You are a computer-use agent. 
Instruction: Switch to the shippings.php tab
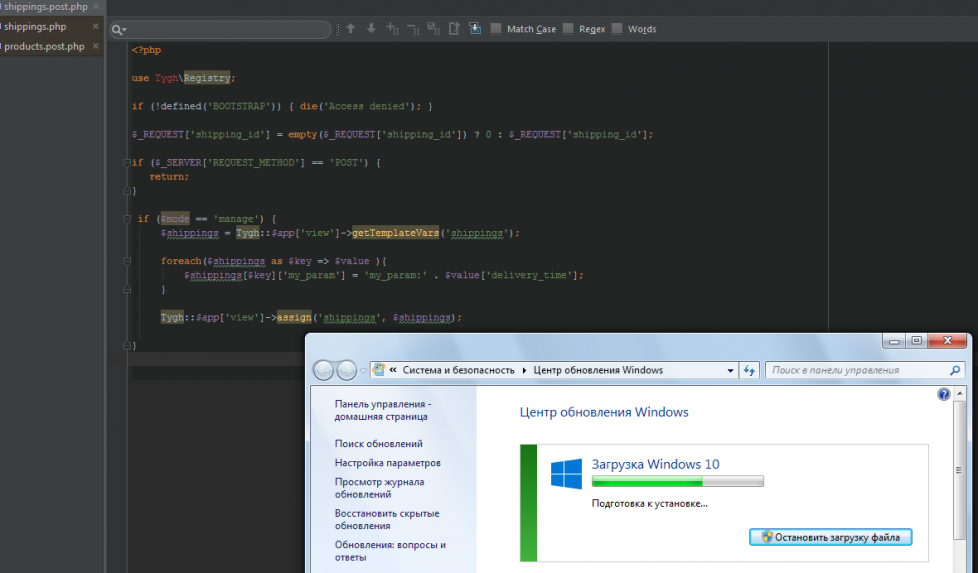(x=33, y=26)
